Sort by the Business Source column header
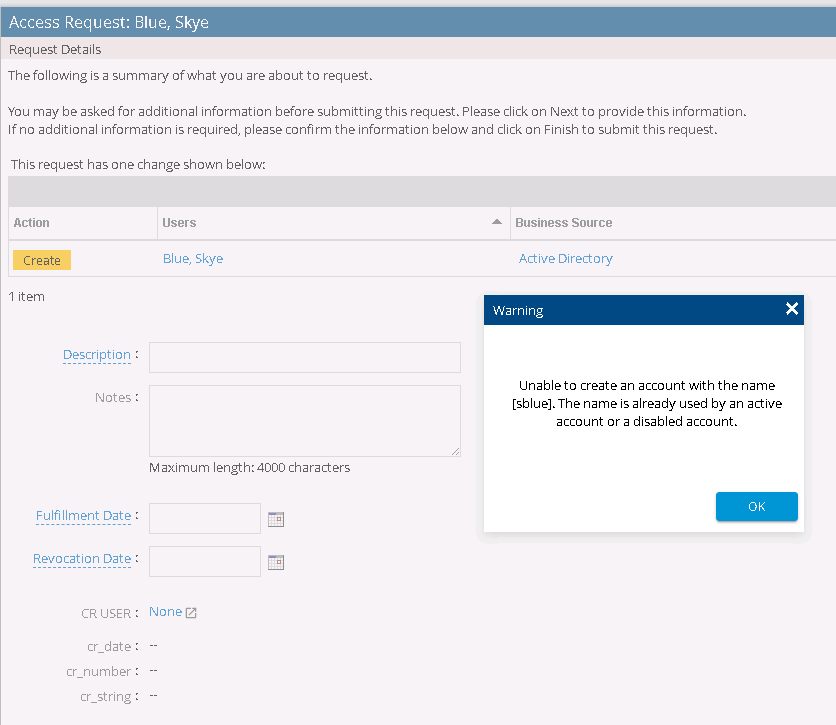 (x=563, y=223)
